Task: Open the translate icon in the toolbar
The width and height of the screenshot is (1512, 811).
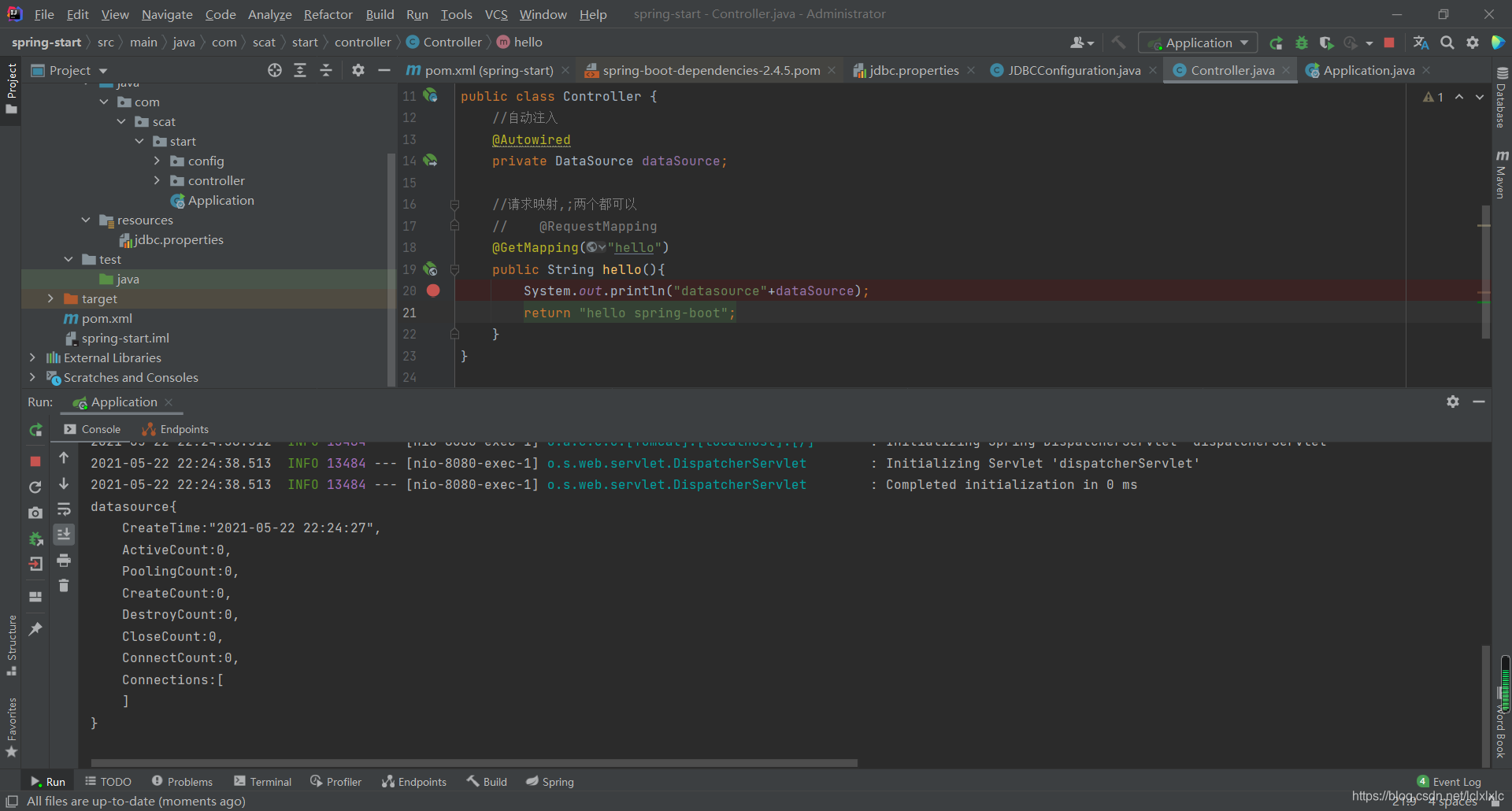Action: (1421, 43)
